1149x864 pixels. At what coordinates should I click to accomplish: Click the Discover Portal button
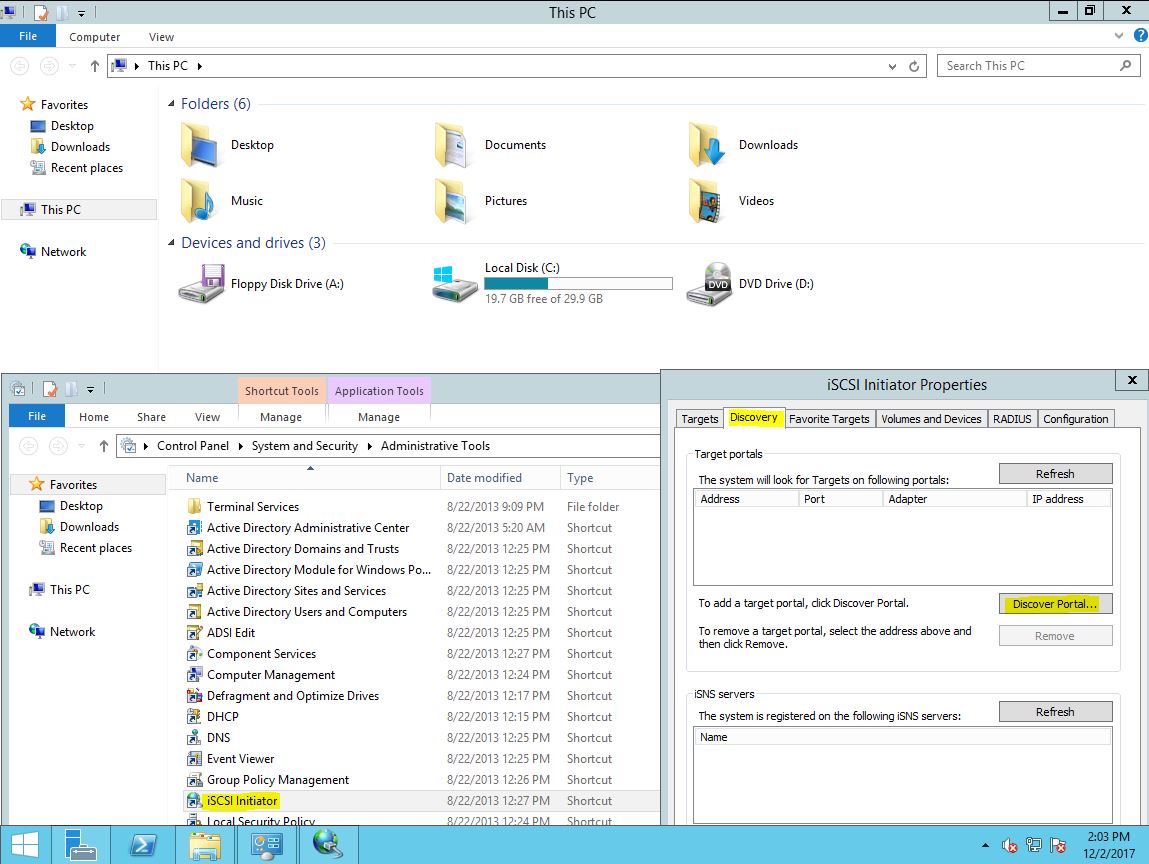click(1055, 604)
